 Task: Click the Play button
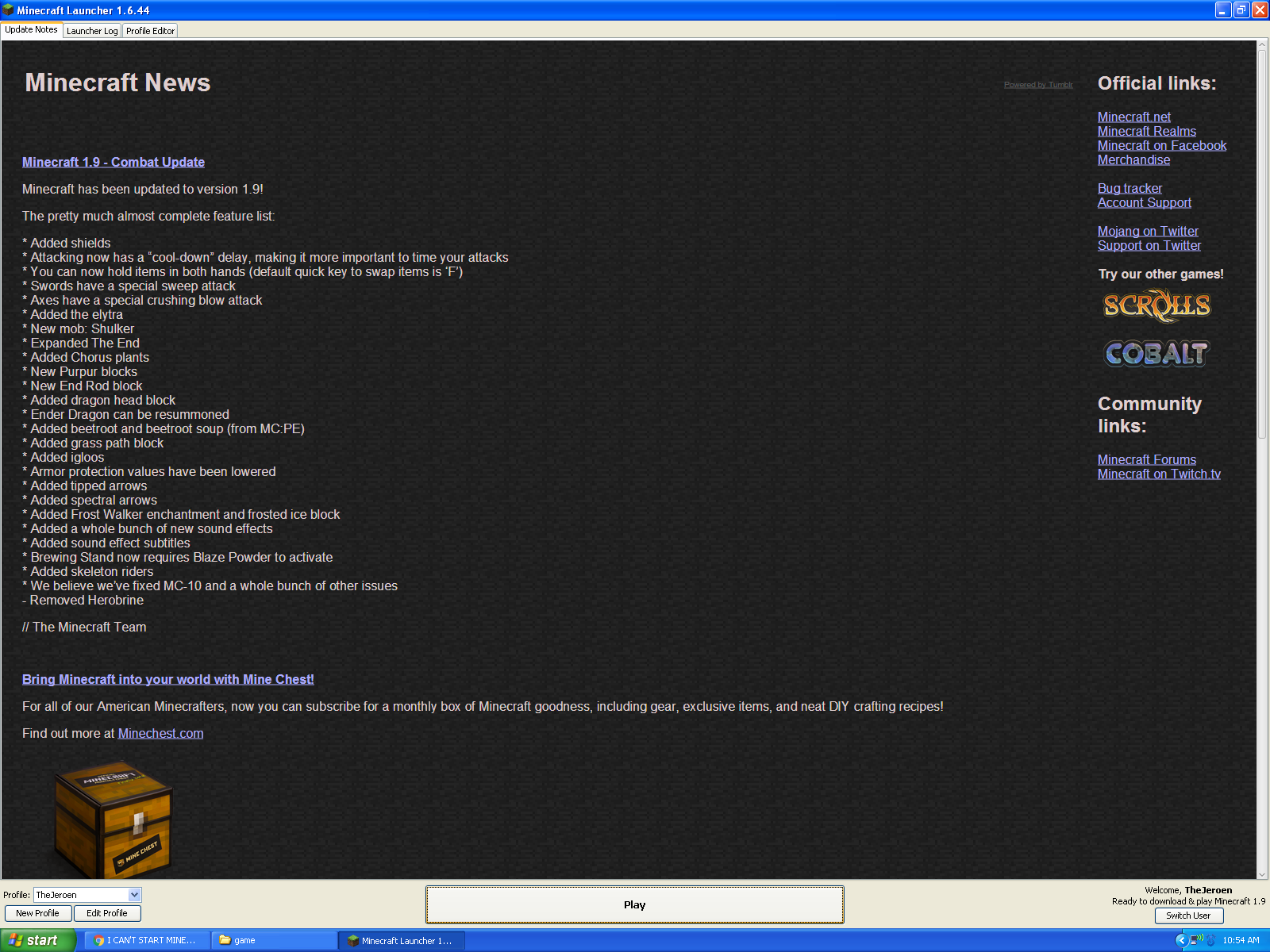635,904
